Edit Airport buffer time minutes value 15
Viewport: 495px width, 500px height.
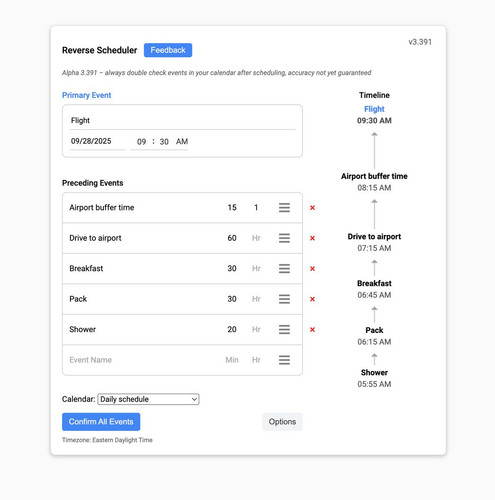(x=232, y=208)
